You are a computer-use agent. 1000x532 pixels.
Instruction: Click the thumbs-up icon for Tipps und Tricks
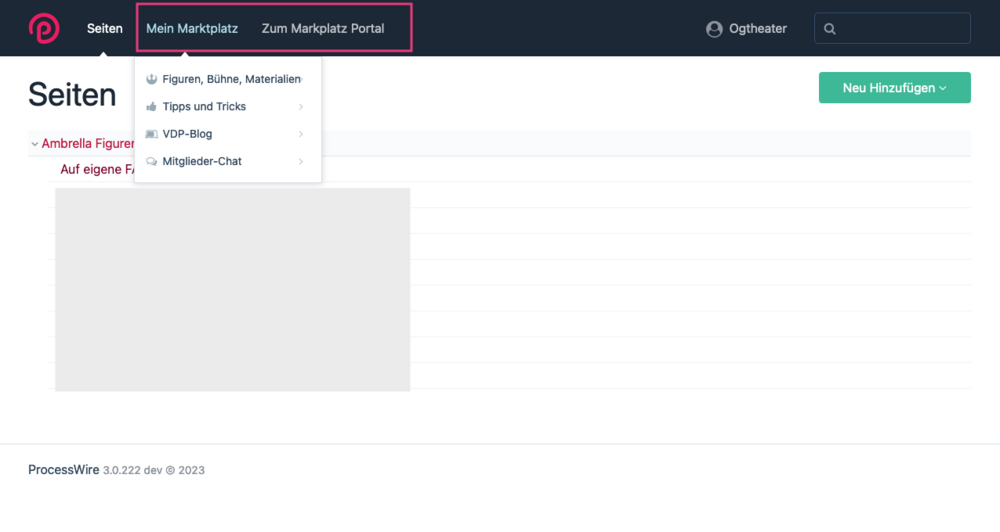pyautogui.click(x=152, y=106)
